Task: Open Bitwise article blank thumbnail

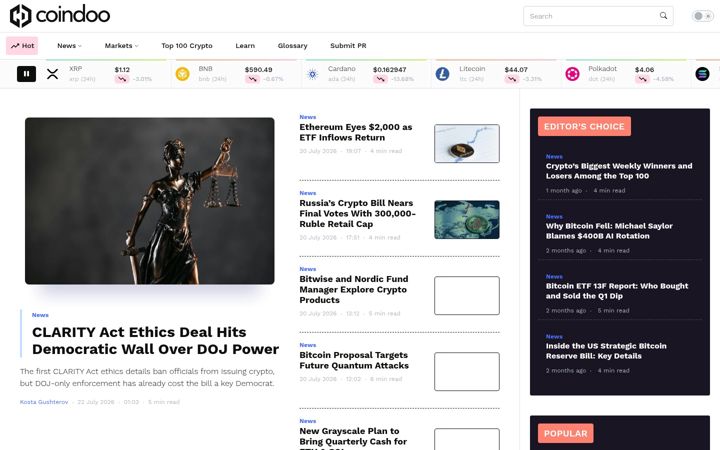Action: pos(467,295)
